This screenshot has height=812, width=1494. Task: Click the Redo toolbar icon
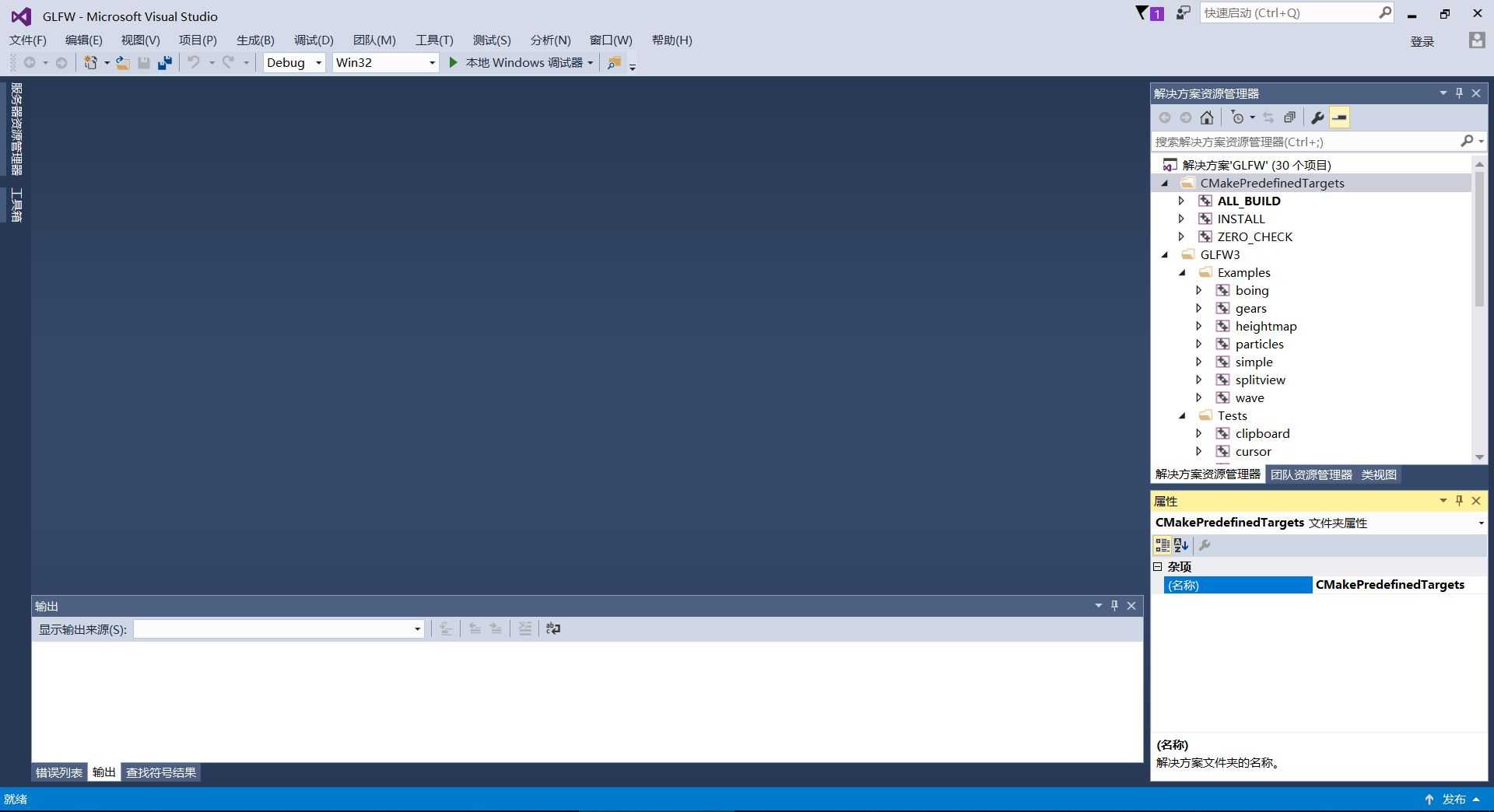228,62
